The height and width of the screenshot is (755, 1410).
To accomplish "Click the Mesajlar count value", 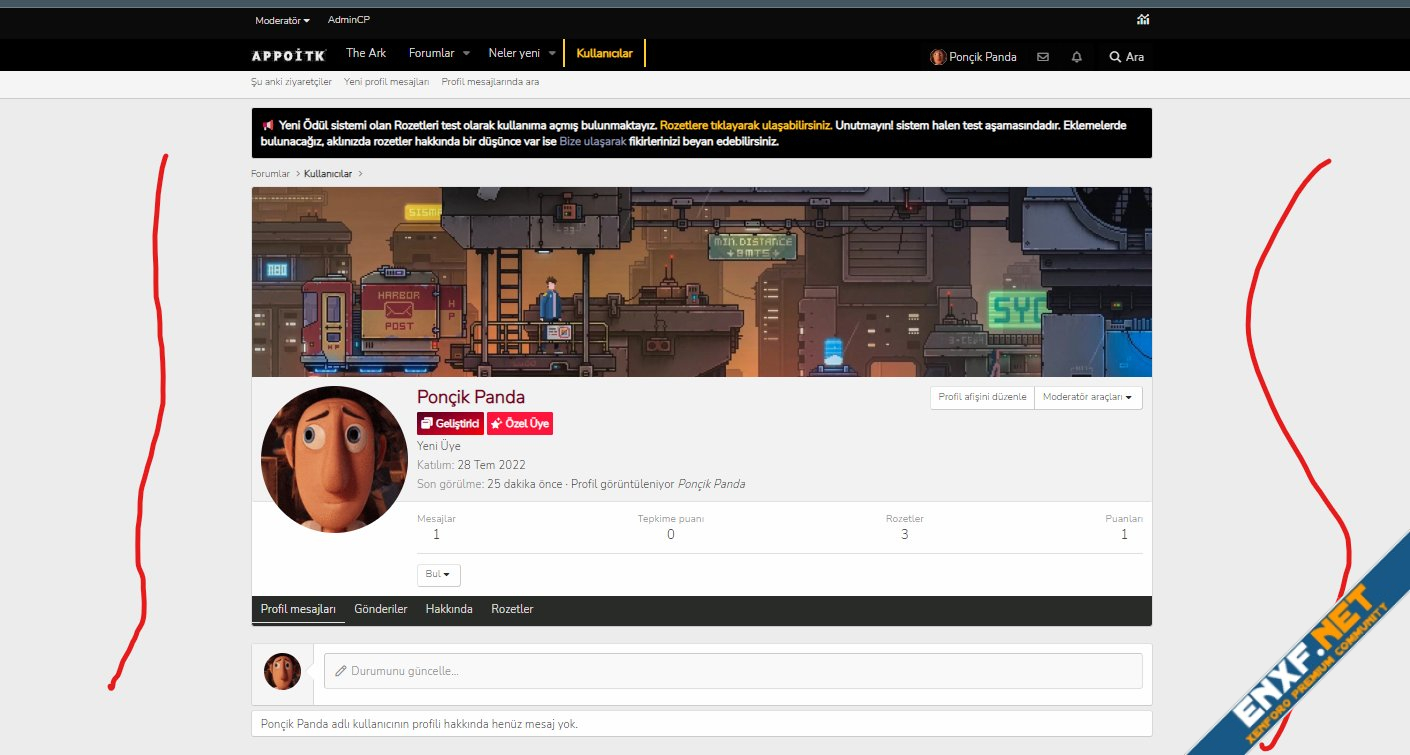I will pyautogui.click(x=436, y=534).
